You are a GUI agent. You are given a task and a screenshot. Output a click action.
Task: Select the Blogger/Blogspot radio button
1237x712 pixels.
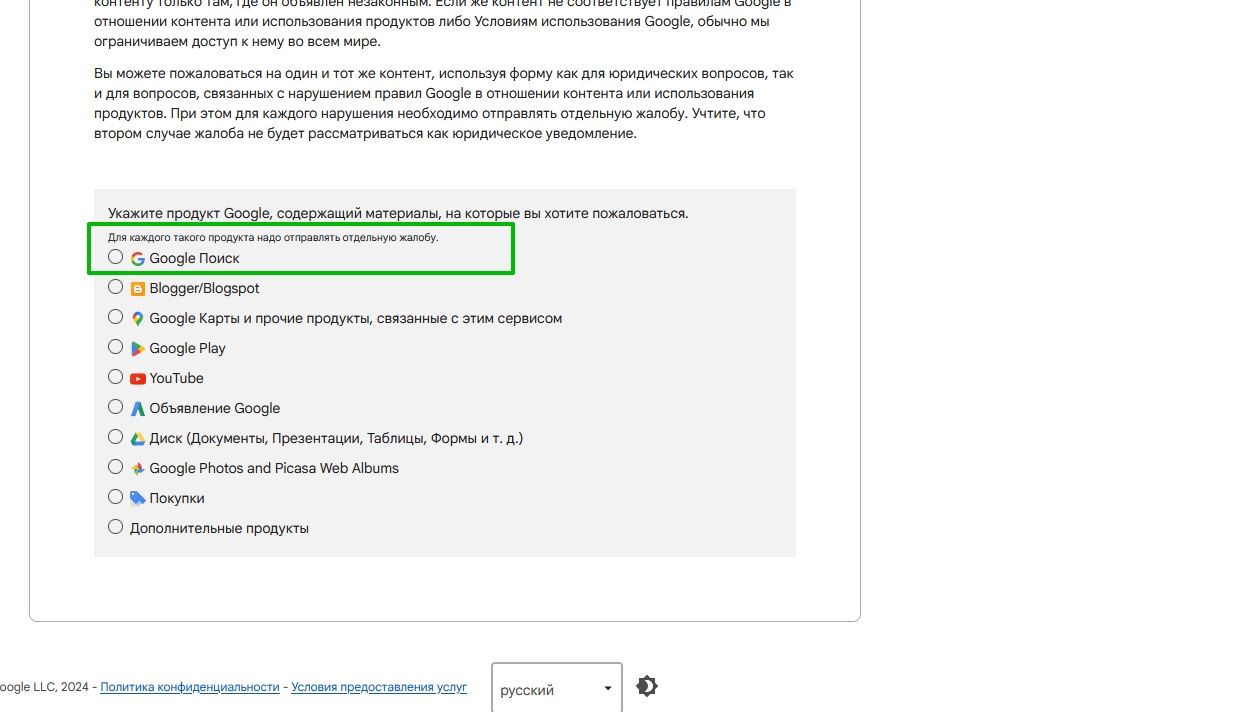[x=116, y=287]
